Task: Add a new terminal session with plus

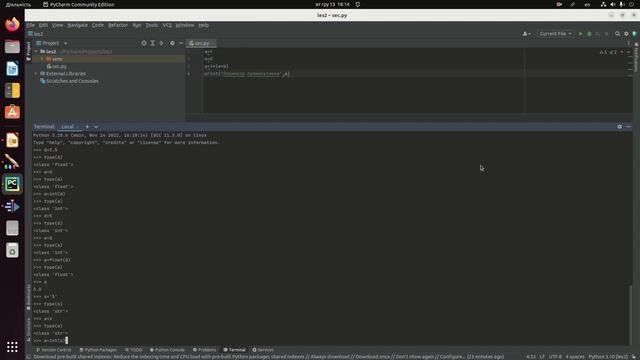Action: tap(87, 127)
